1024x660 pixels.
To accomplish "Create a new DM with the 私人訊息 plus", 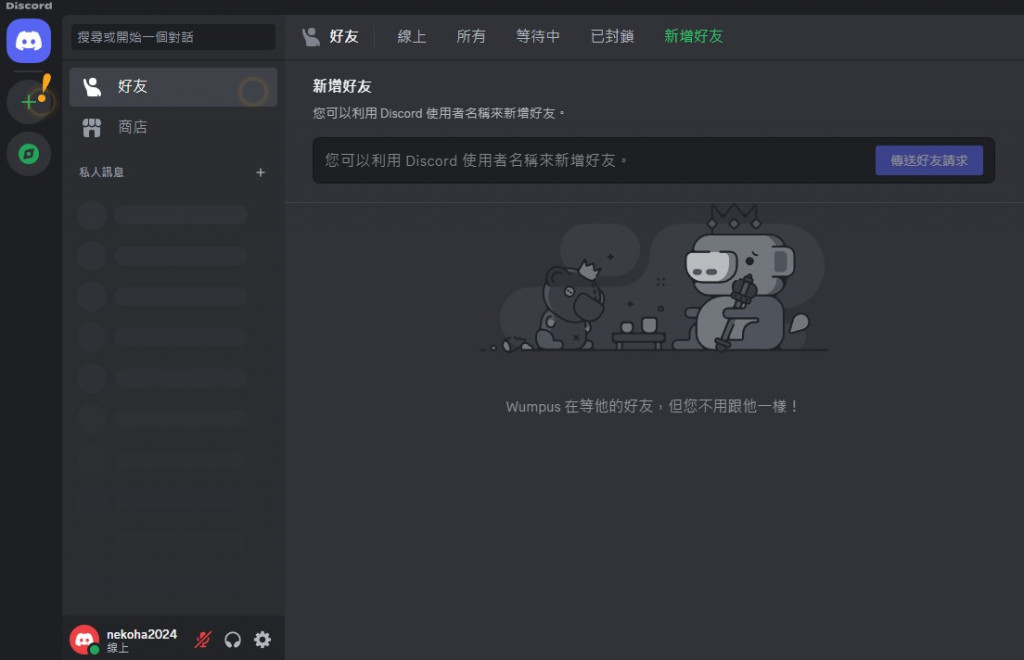I will 261,172.
